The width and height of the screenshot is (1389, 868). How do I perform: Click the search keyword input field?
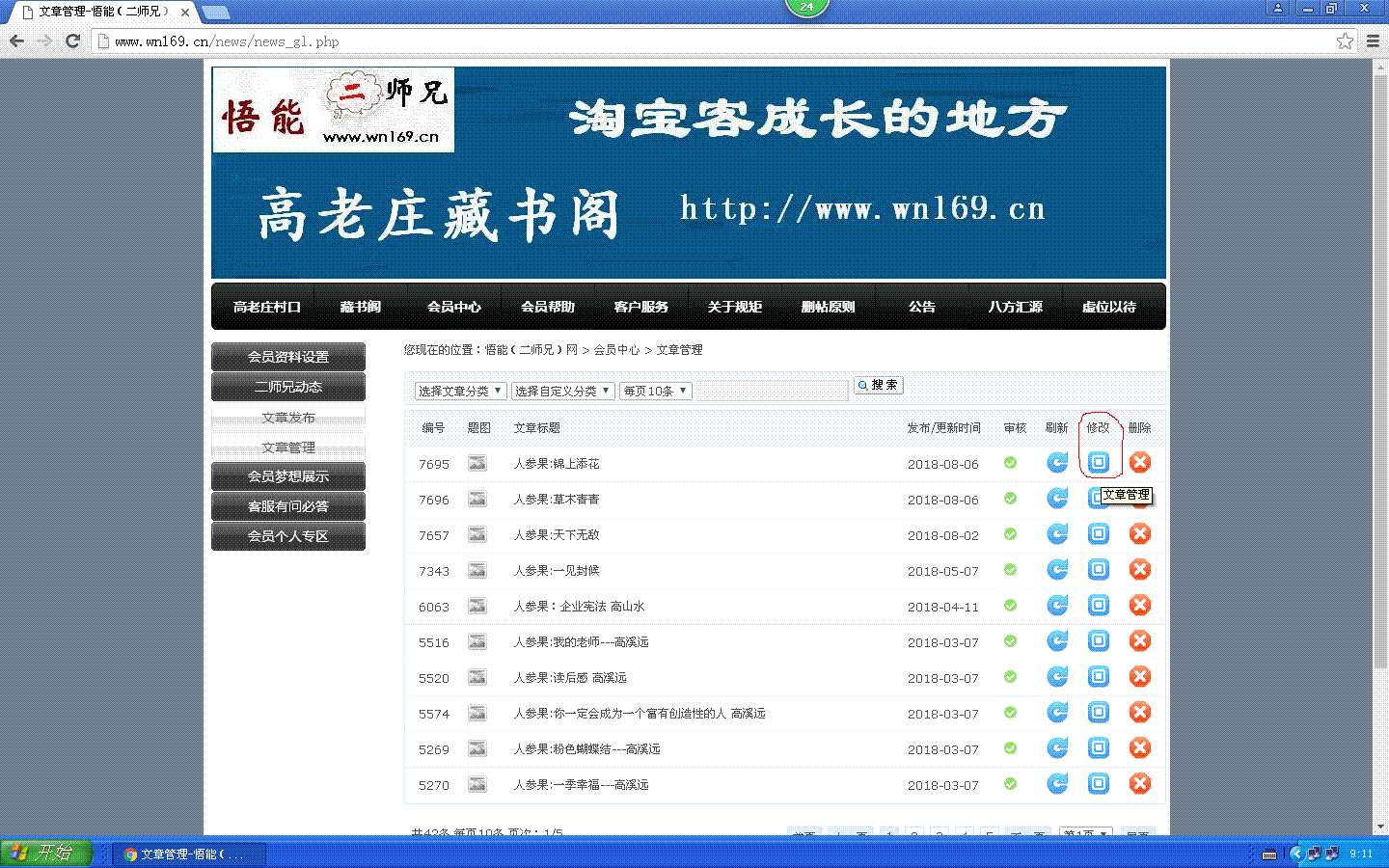pyautogui.click(x=772, y=391)
